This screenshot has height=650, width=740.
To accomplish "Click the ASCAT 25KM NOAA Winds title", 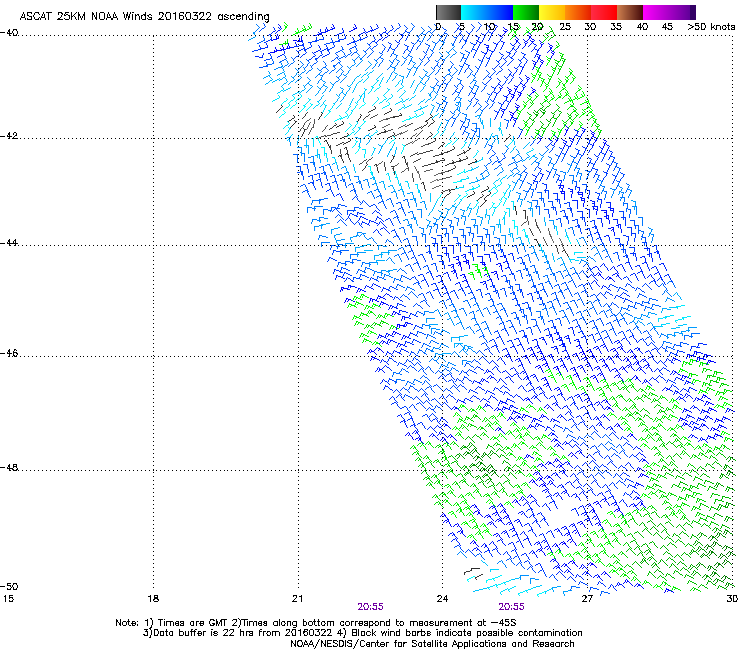I will click(144, 16).
